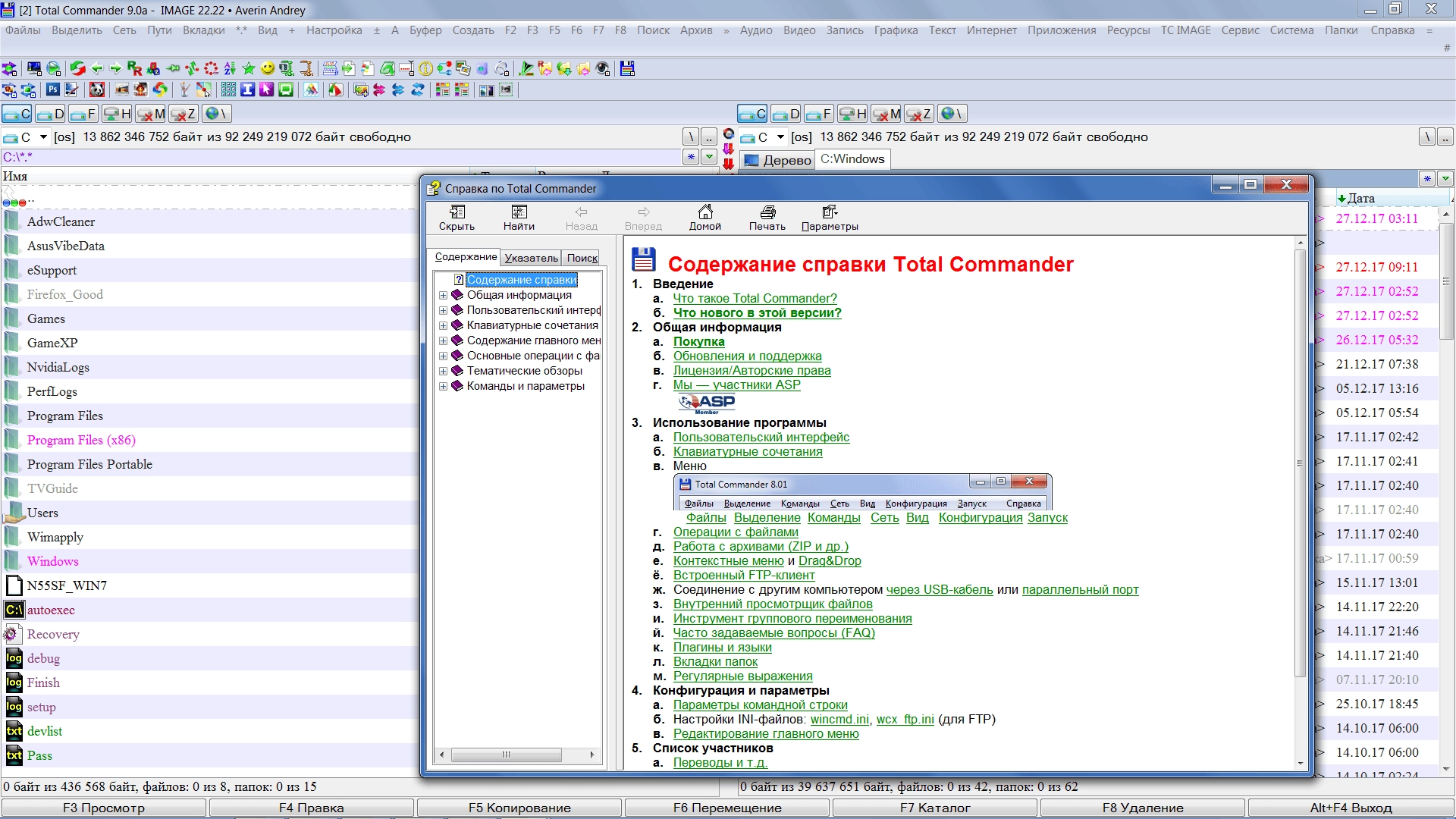Screen dimensions: 1456x819
Task: Click the green back arrow toolbar icon
Action: (x=97, y=69)
